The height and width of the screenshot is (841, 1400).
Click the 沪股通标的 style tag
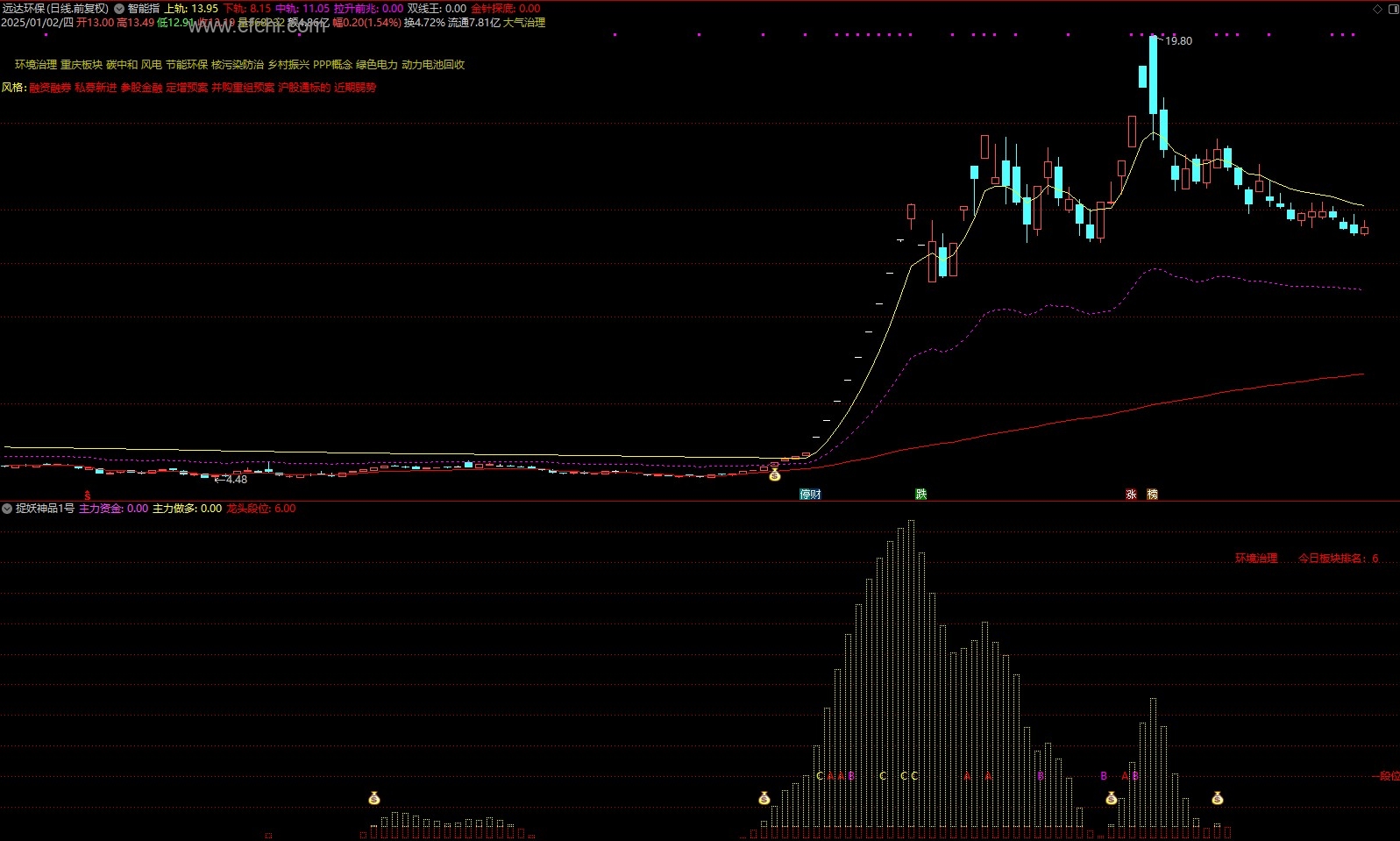(304, 88)
